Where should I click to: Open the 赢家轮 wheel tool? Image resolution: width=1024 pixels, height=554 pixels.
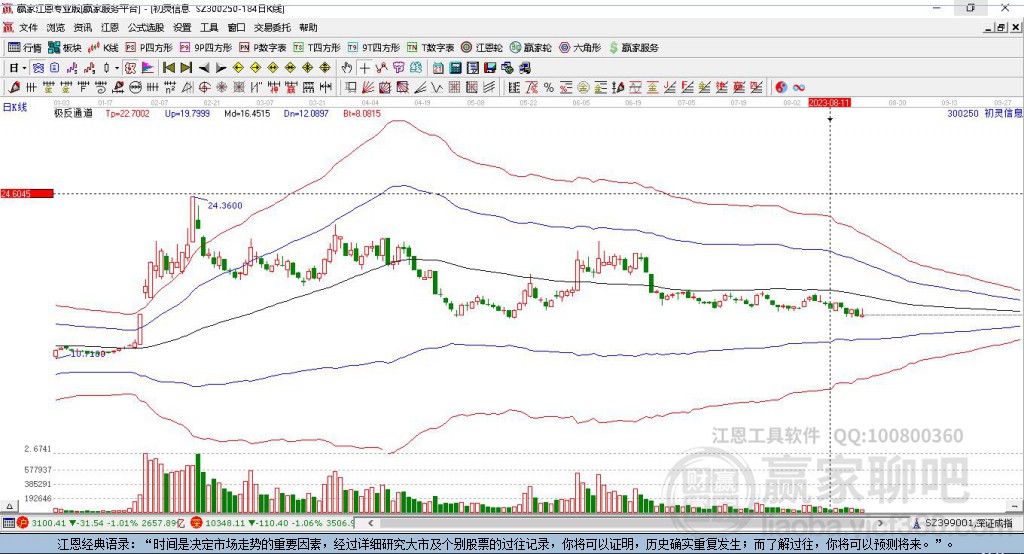(530, 48)
